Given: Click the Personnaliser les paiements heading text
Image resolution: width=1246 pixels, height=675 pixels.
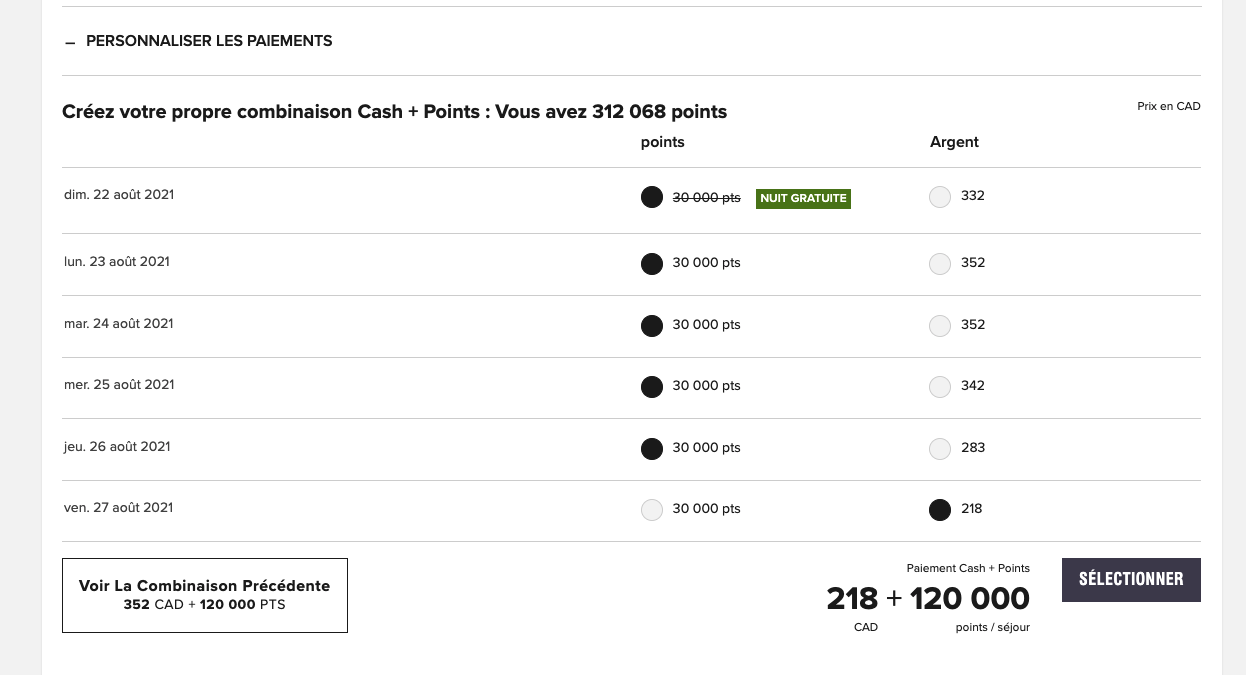Looking at the screenshot, I should [209, 41].
